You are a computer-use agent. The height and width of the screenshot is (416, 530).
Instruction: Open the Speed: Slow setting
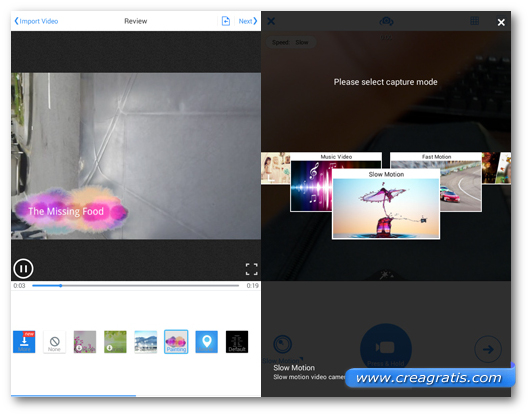[290, 42]
